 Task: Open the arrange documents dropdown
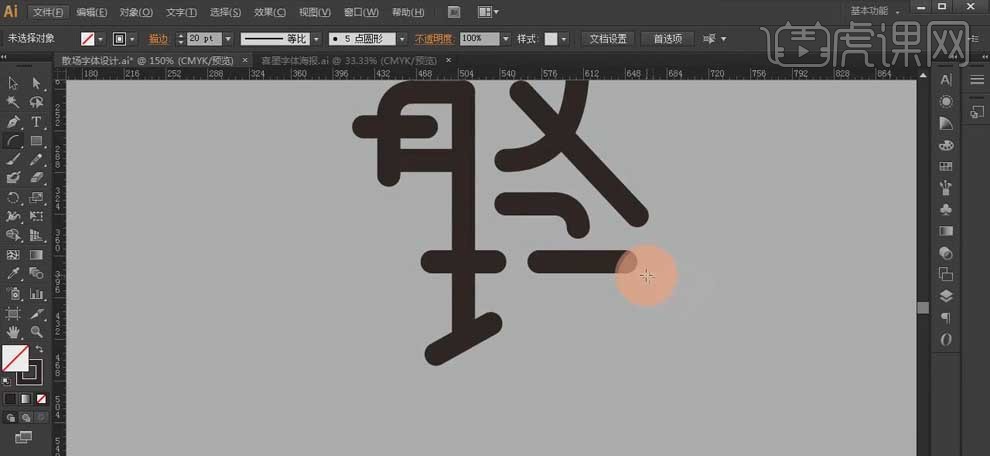pyautogui.click(x=488, y=11)
